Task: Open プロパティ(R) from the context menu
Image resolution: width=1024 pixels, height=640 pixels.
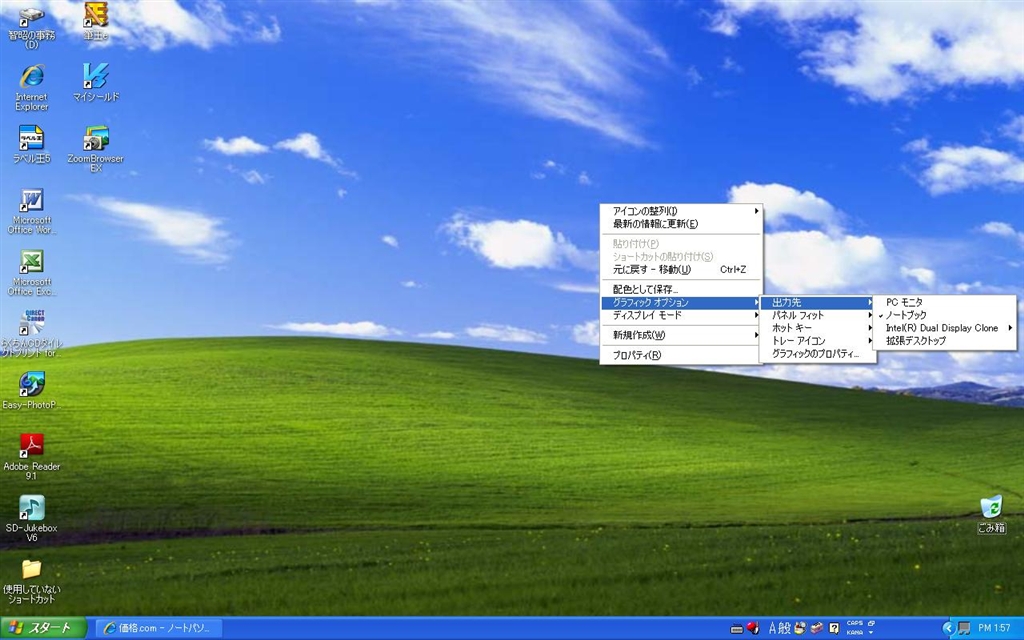Action: 681,355
